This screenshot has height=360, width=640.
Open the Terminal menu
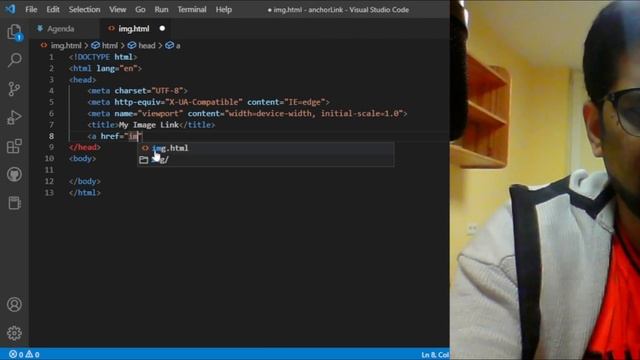(191, 9)
